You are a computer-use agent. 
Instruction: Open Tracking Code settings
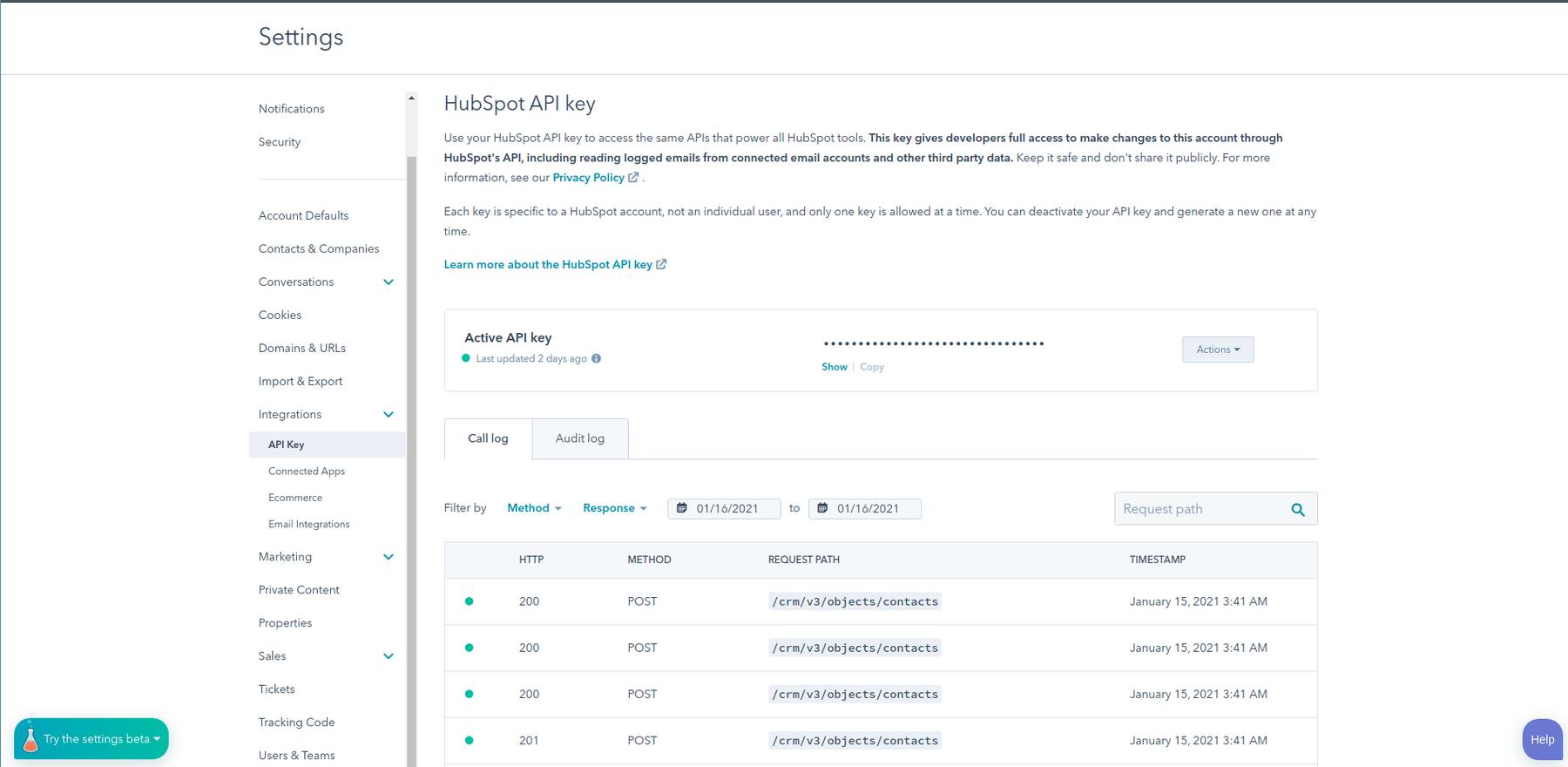click(296, 723)
